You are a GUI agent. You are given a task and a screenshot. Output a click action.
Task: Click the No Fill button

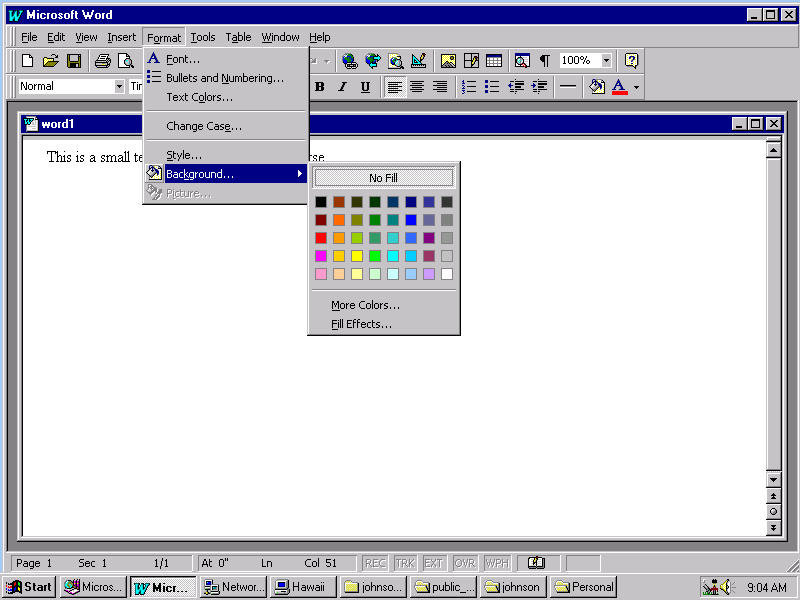point(383,178)
